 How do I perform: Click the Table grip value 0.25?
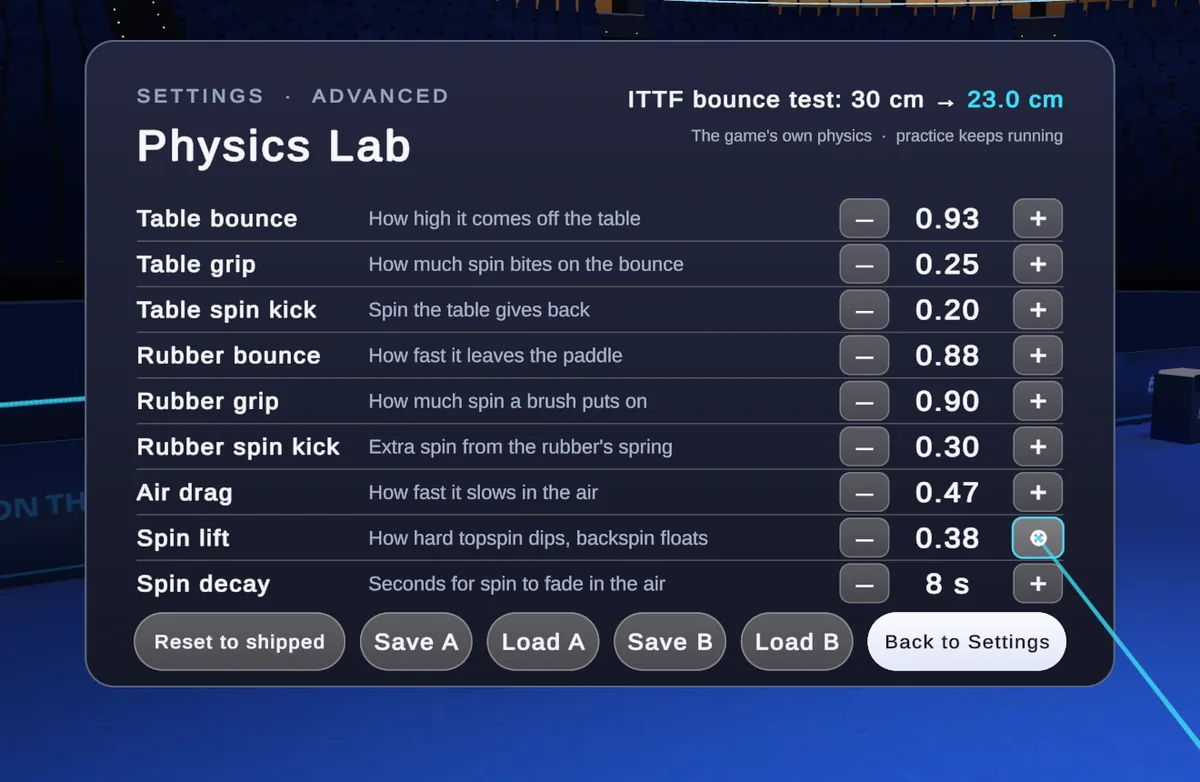pyautogui.click(x=947, y=265)
